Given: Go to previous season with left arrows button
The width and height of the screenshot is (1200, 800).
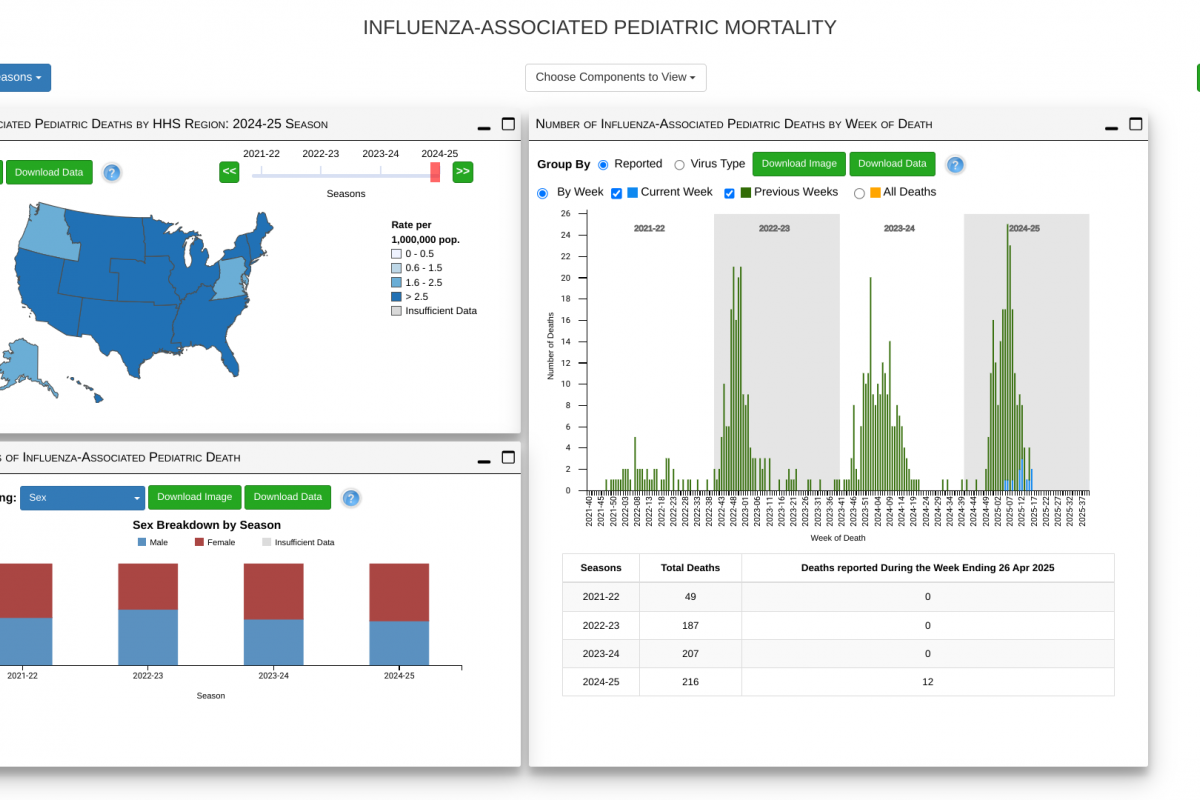Looking at the screenshot, I should coord(229,172).
